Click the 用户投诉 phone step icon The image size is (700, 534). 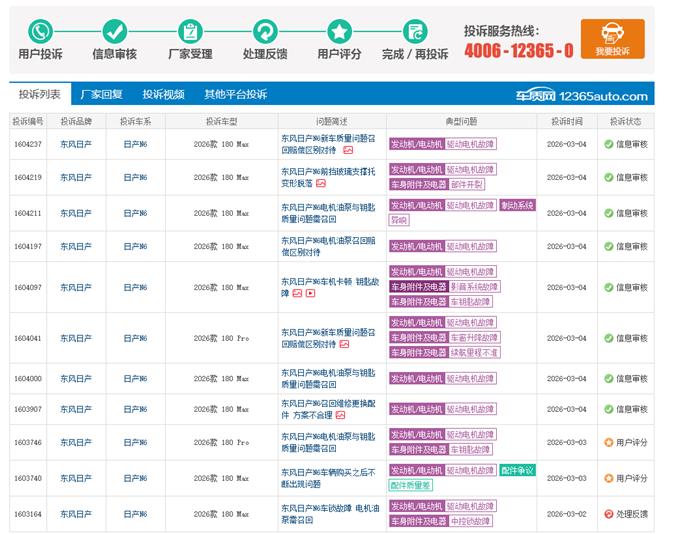point(40,31)
